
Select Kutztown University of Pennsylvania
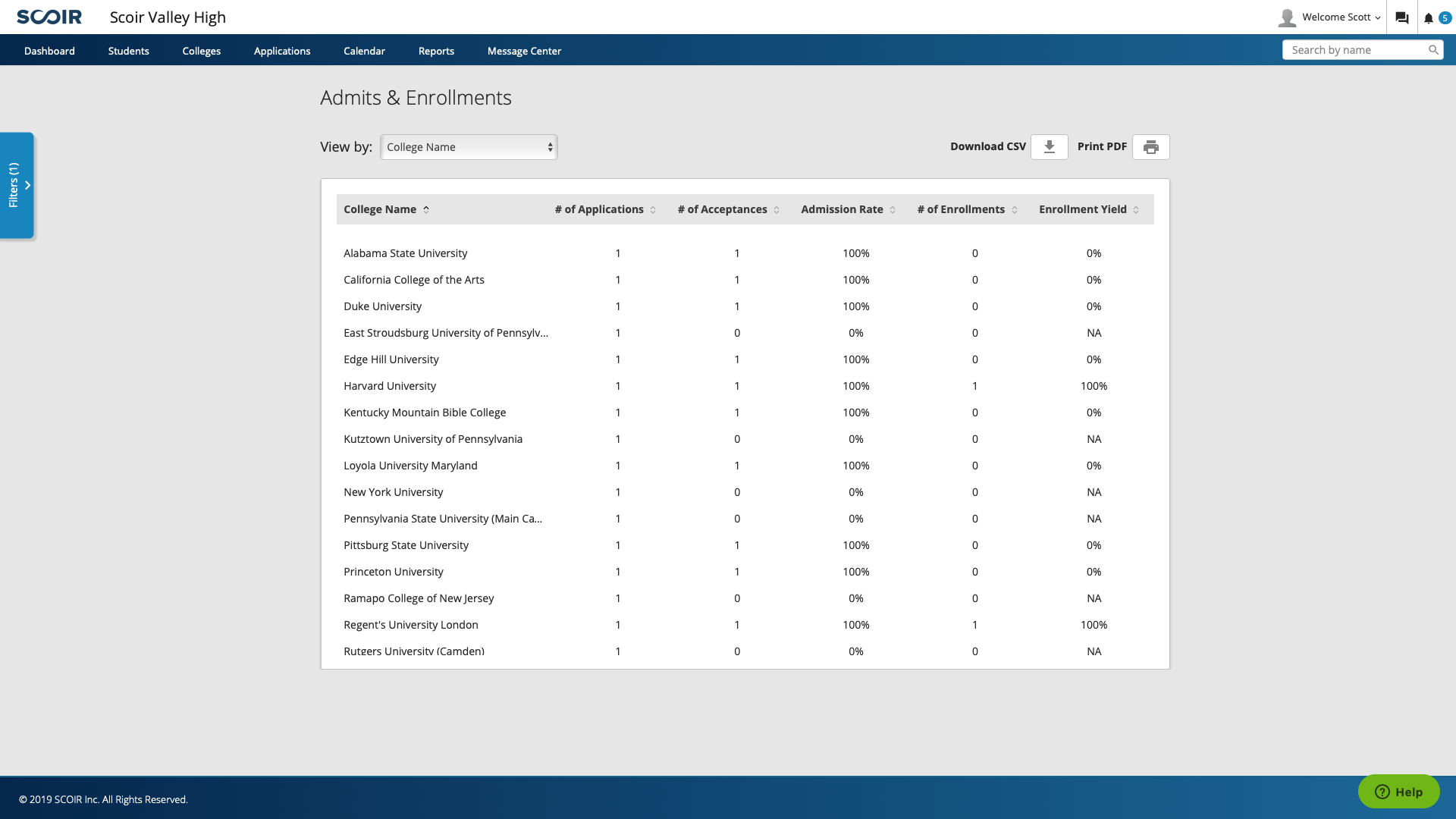coord(433,439)
